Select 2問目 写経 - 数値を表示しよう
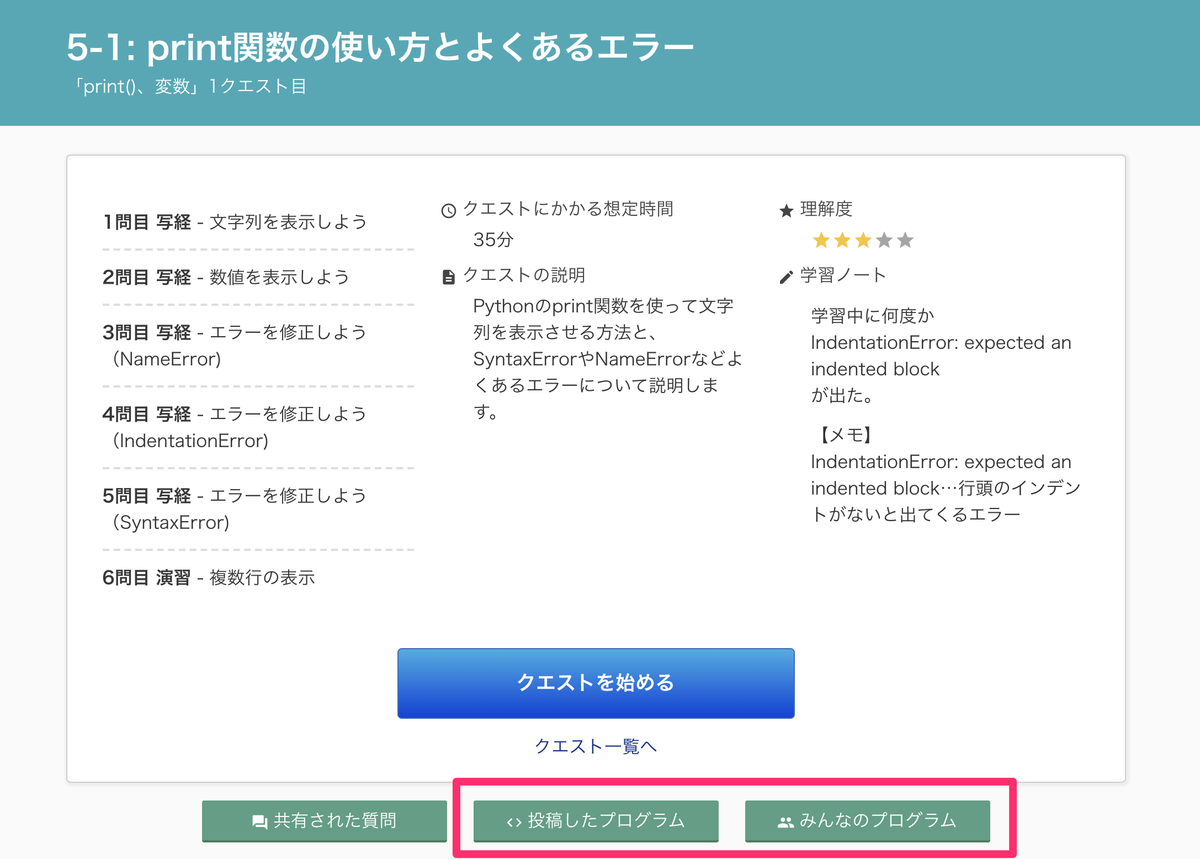 (x=226, y=277)
